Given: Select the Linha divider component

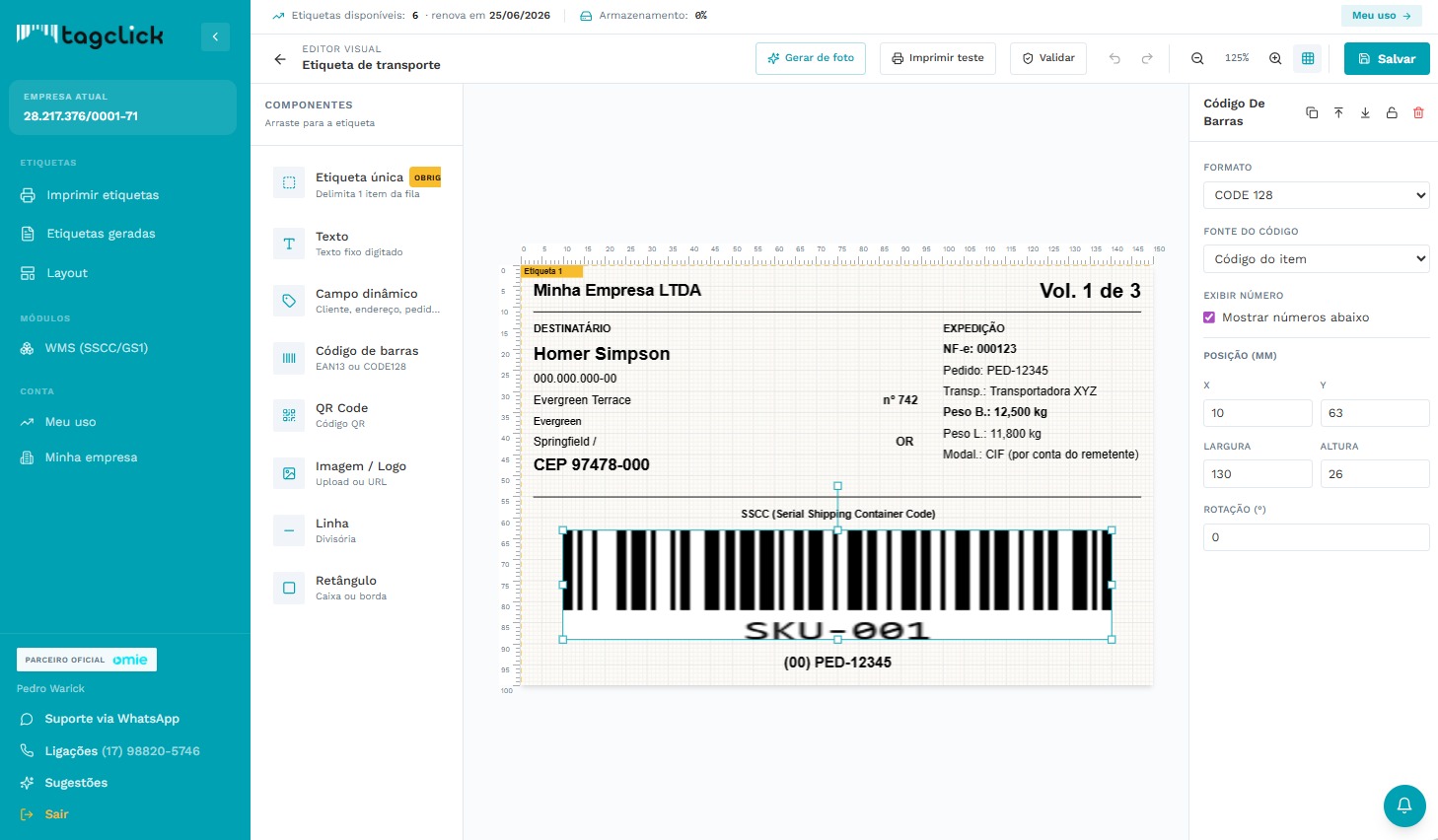Looking at the screenshot, I should point(357,529).
